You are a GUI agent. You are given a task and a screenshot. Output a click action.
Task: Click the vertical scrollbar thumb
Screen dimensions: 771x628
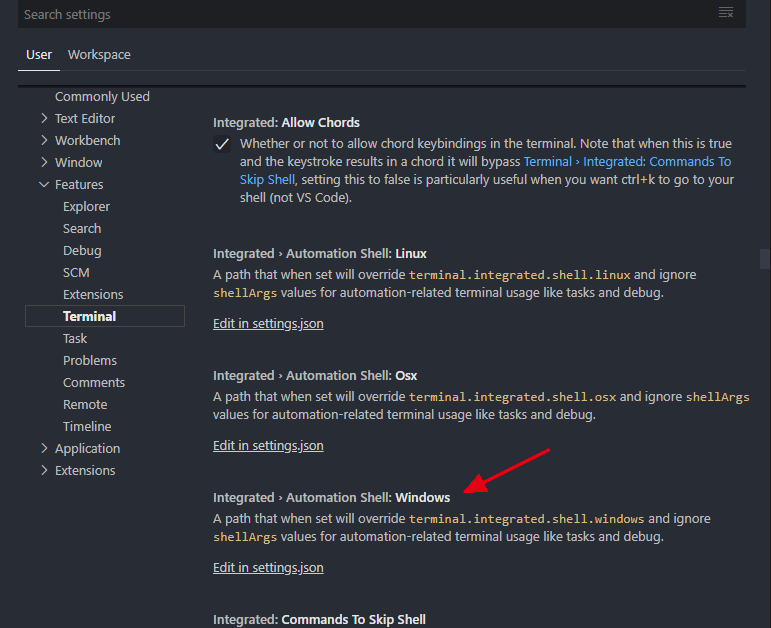(765, 259)
